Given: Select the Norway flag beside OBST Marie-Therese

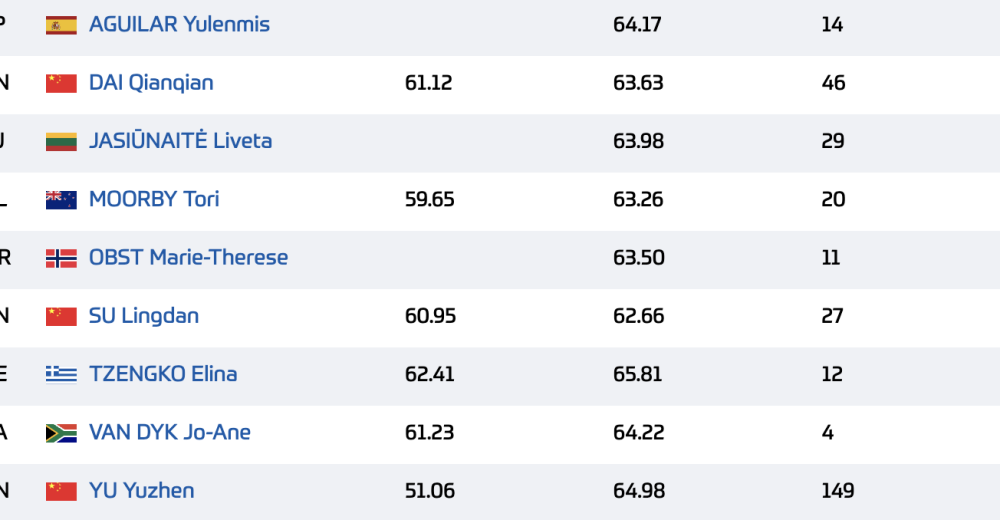Looking at the screenshot, I should point(61,258).
